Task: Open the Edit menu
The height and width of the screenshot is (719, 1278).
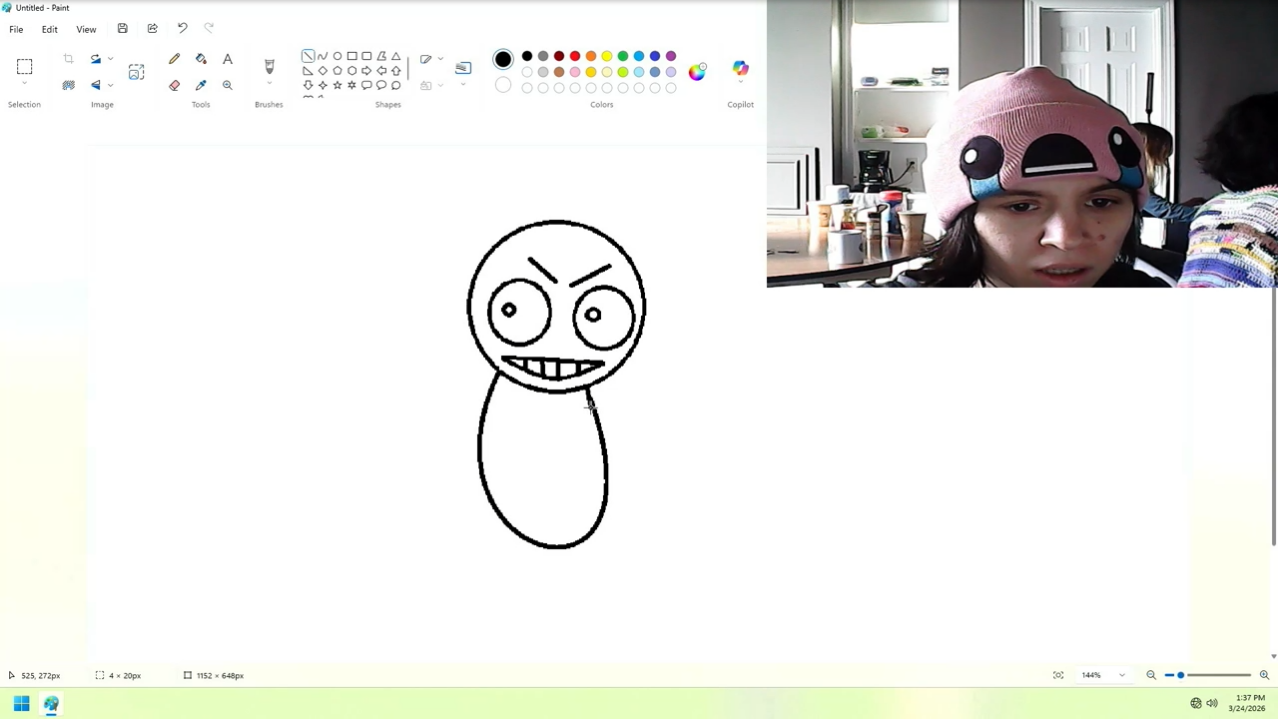Action: [49, 29]
